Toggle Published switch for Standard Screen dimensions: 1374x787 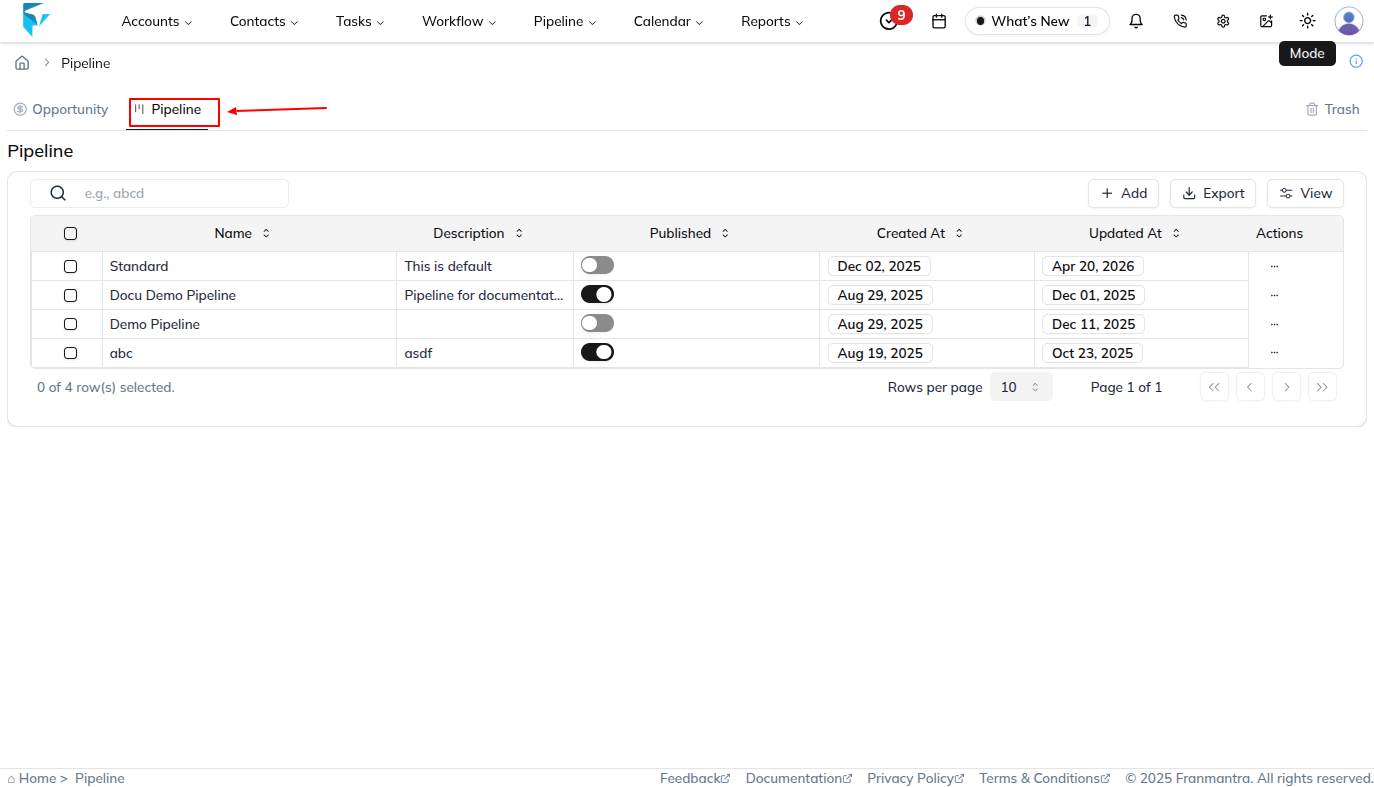[x=597, y=265]
